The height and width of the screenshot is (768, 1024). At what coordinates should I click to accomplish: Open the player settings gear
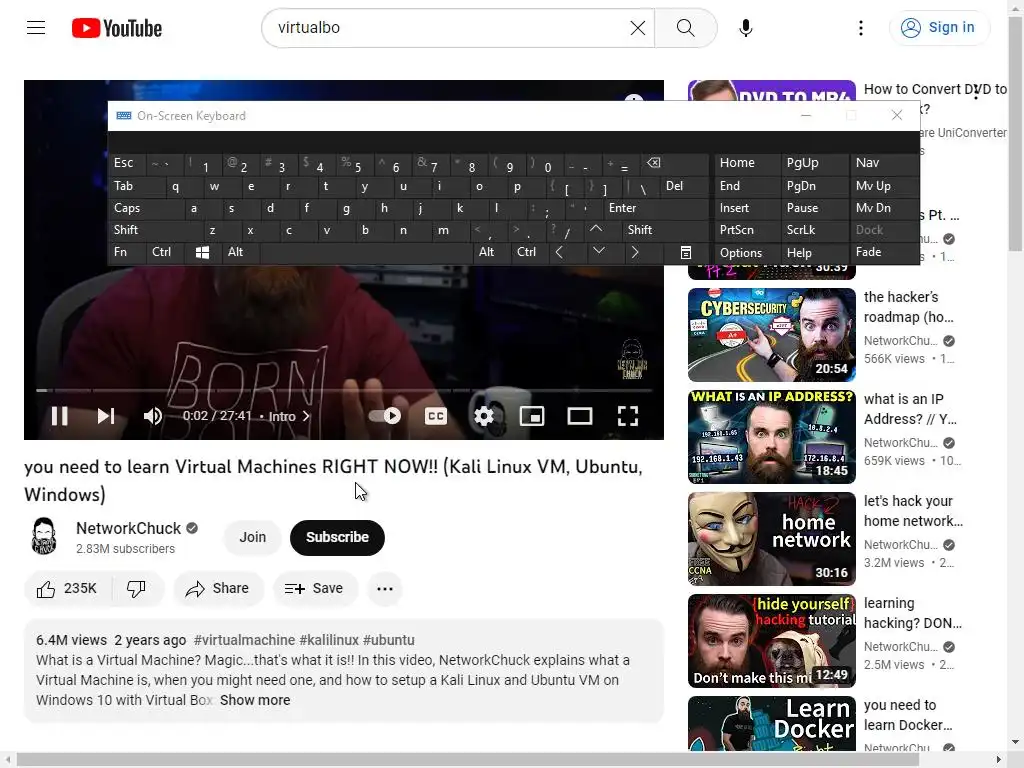484,416
